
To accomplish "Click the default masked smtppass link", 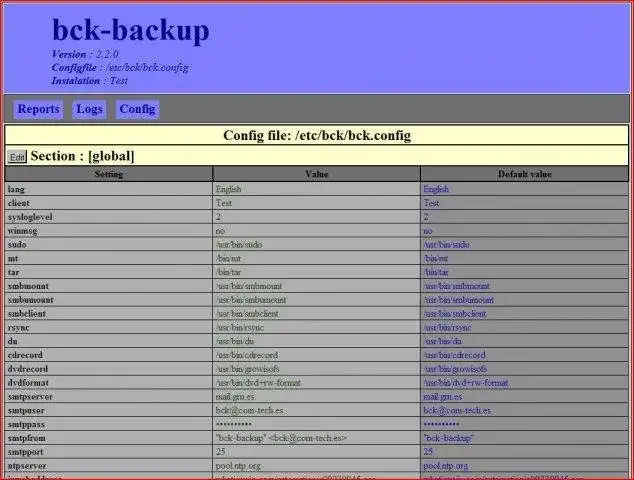I will point(441,424).
